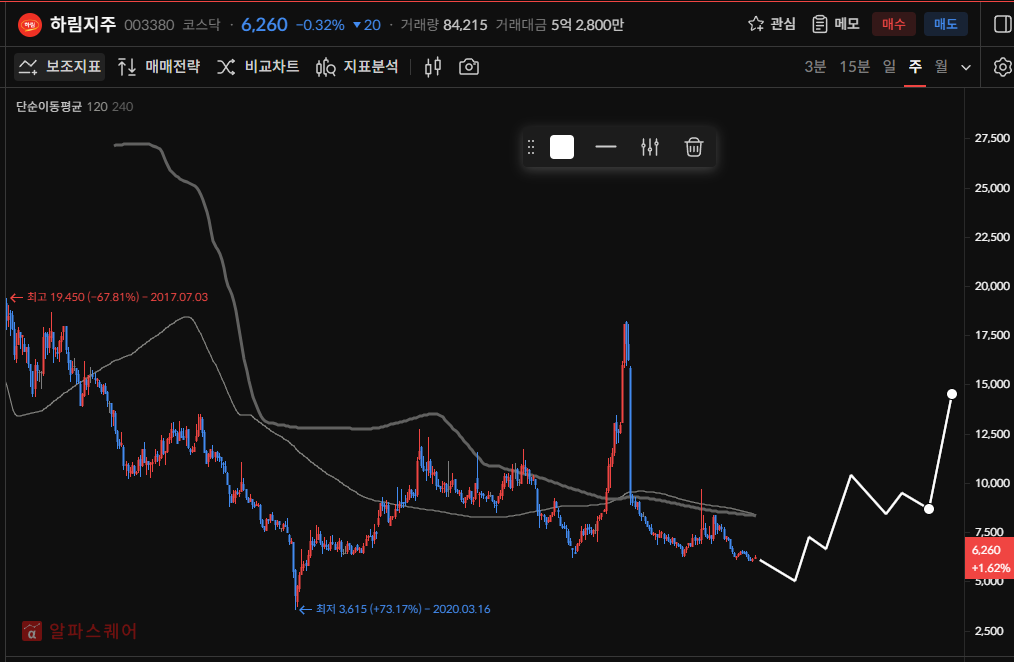Switch to 월 monthly chart tab
The width and height of the screenshot is (1014, 662).
click(x=941, y=67)
